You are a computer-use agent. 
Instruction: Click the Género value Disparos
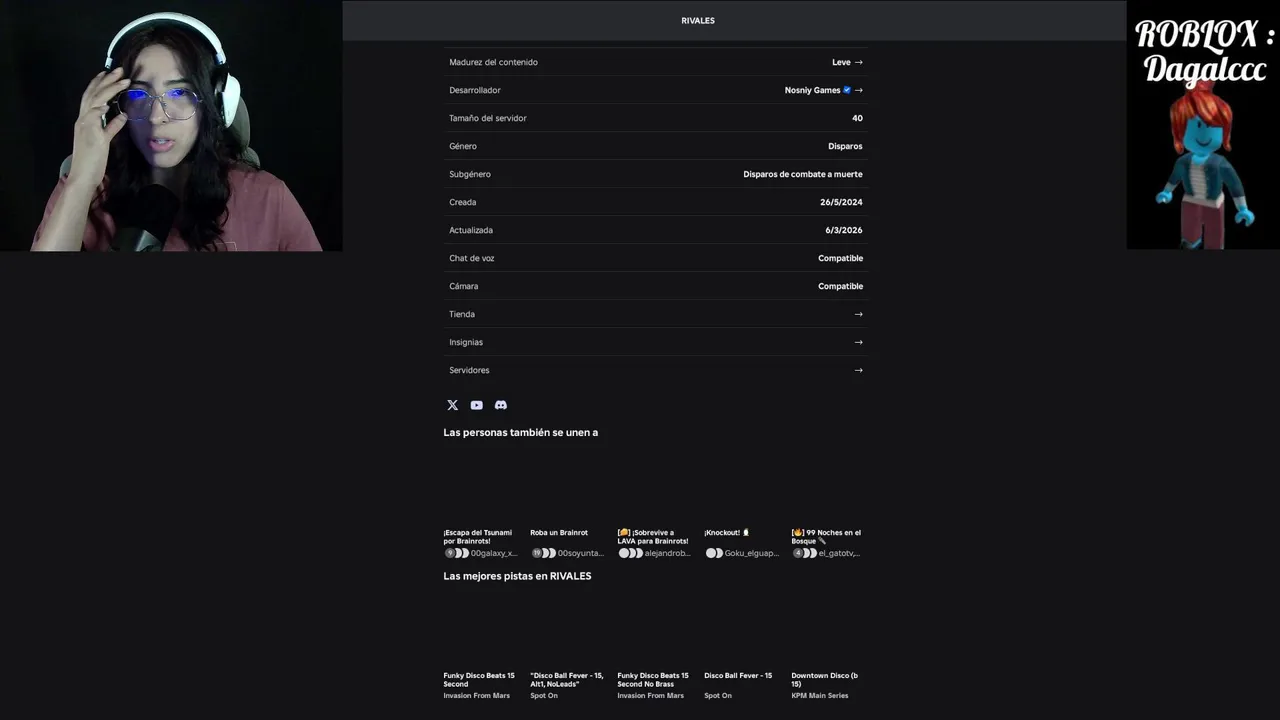(845, 146)
